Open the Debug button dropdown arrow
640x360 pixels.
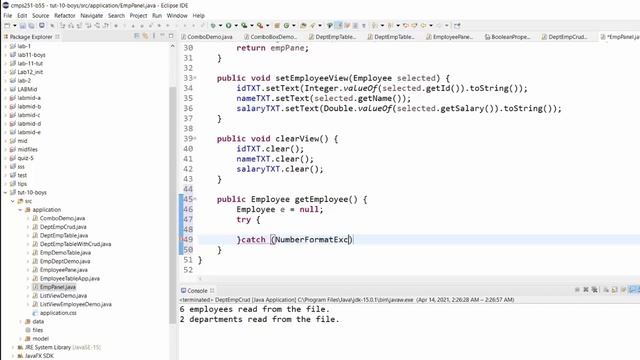tap(220, 25)
